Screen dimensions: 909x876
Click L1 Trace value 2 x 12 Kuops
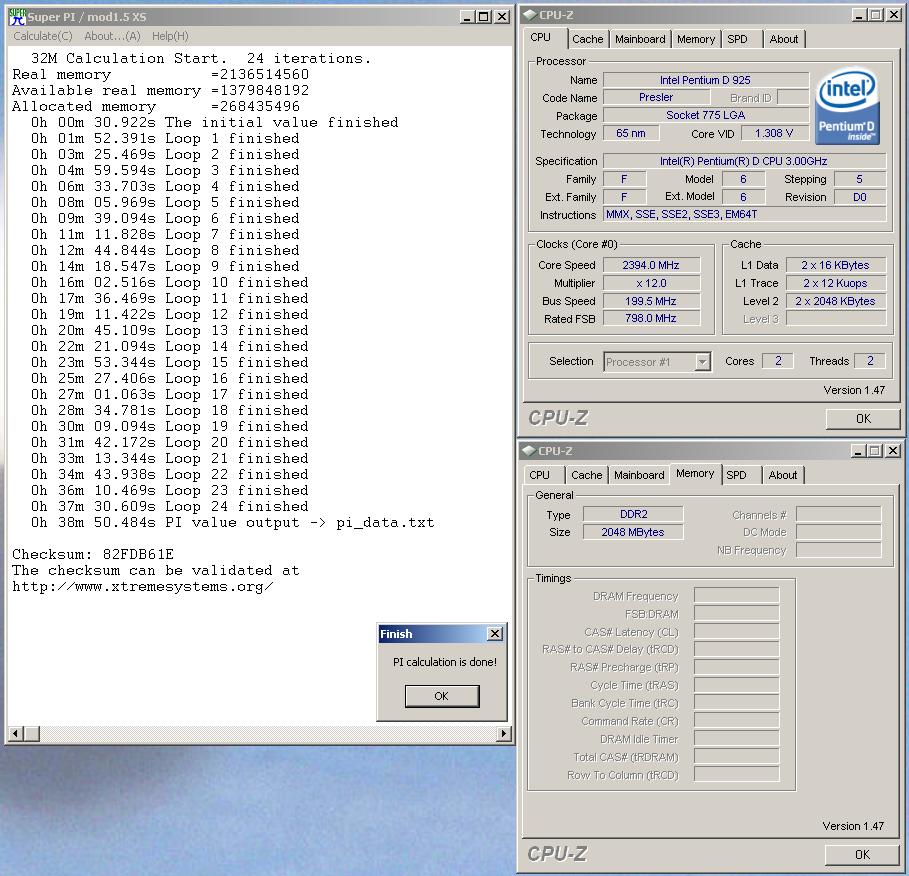(835, 283)
